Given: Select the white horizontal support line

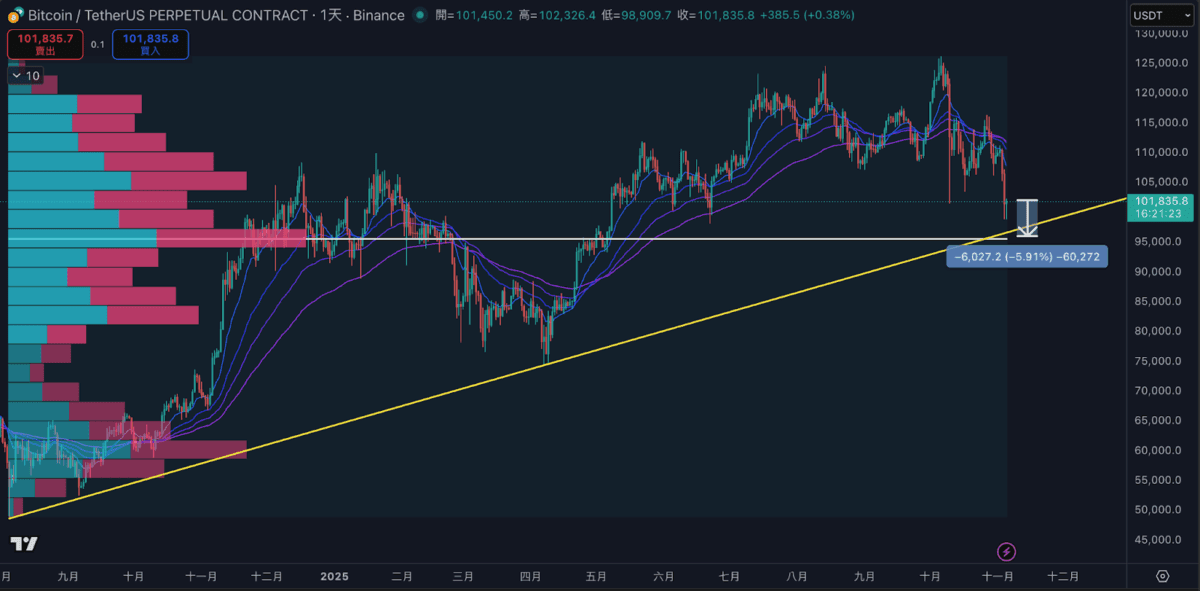Looking at the screenshot, I should point(700,239).
